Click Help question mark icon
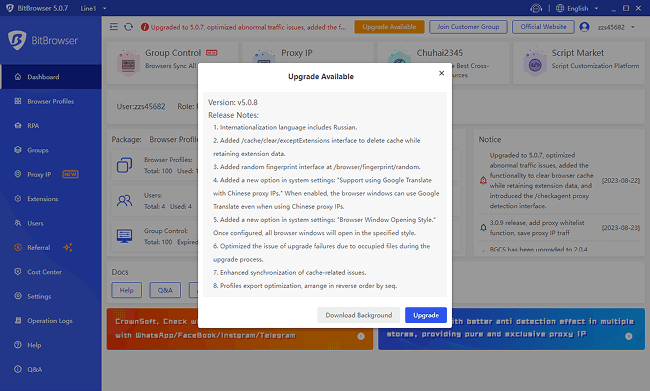This screenshot has height=391, width=650. (x=18, y=345)
